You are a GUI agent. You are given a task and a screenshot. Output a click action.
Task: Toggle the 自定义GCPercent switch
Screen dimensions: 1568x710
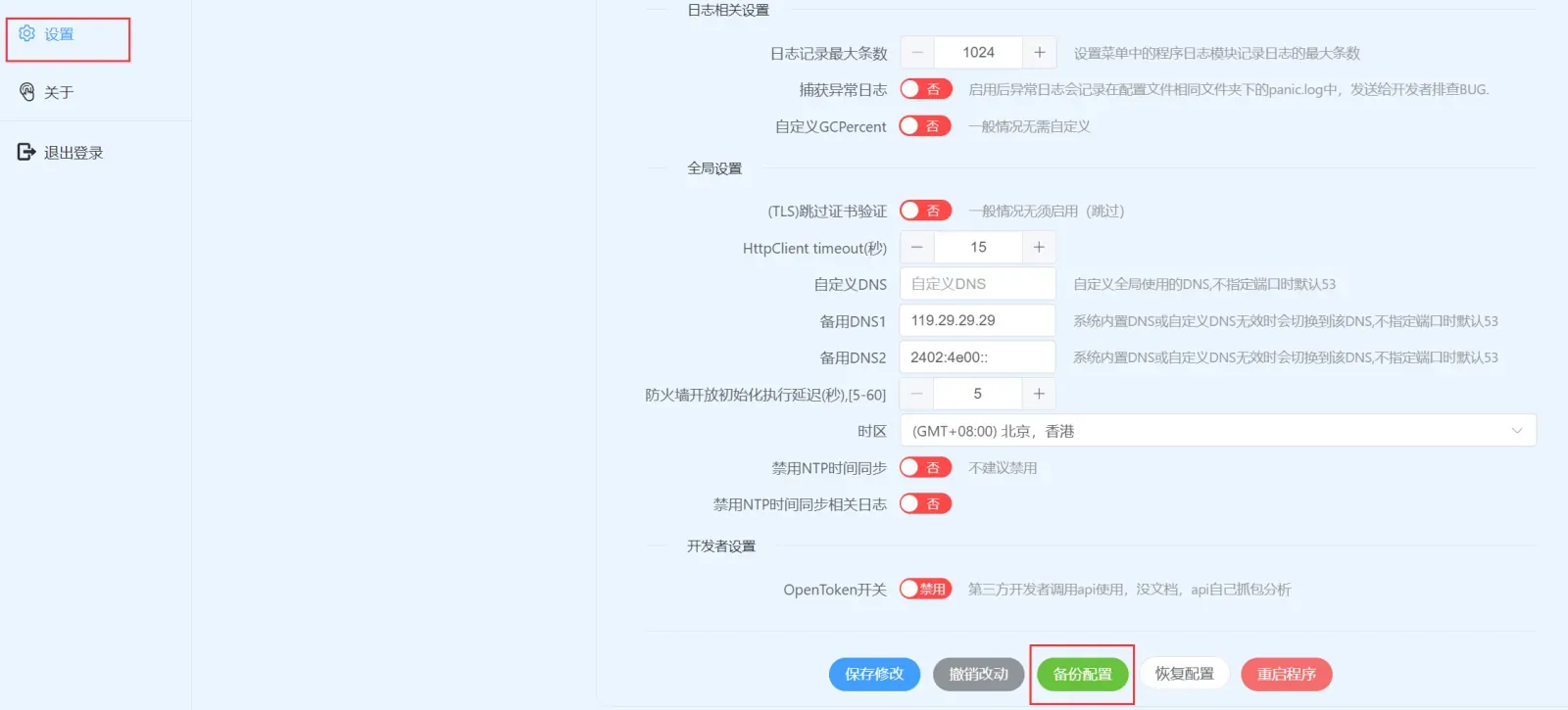pos(925,126)
